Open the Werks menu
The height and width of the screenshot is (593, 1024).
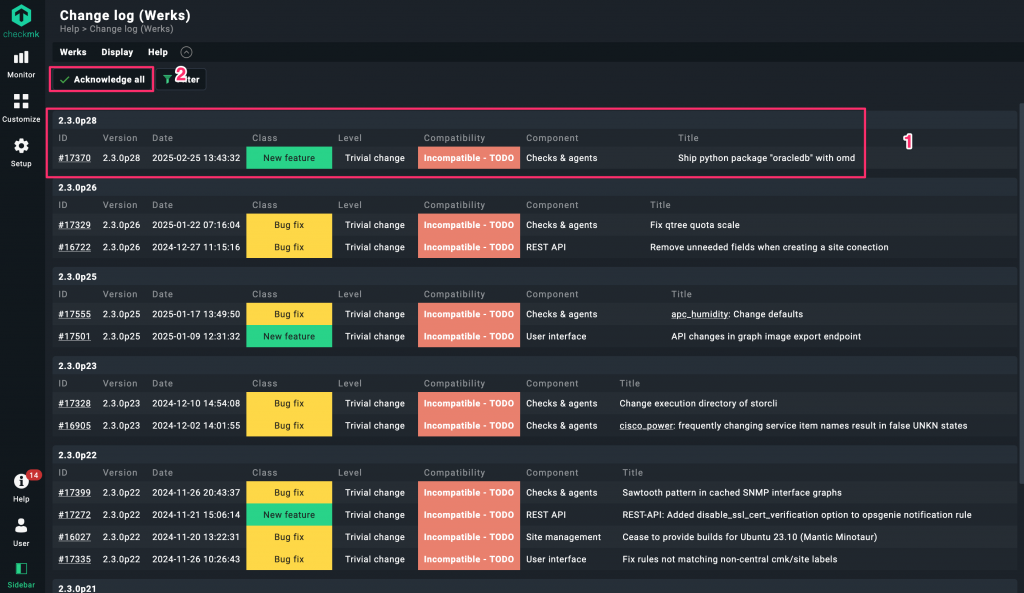coord(73,52)
